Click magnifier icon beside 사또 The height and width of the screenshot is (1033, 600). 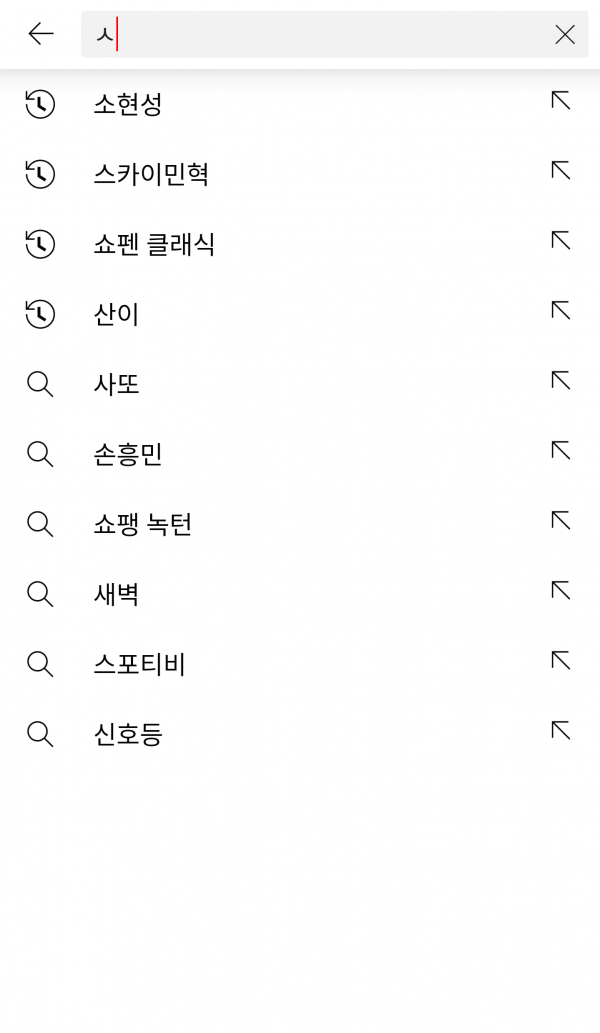[x=40, y=384]
